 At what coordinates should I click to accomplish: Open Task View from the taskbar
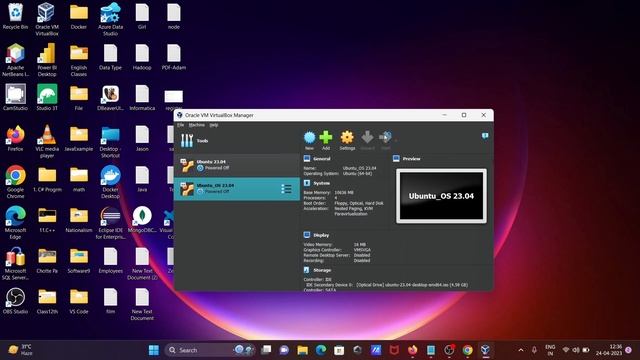(x=266, y=350)
